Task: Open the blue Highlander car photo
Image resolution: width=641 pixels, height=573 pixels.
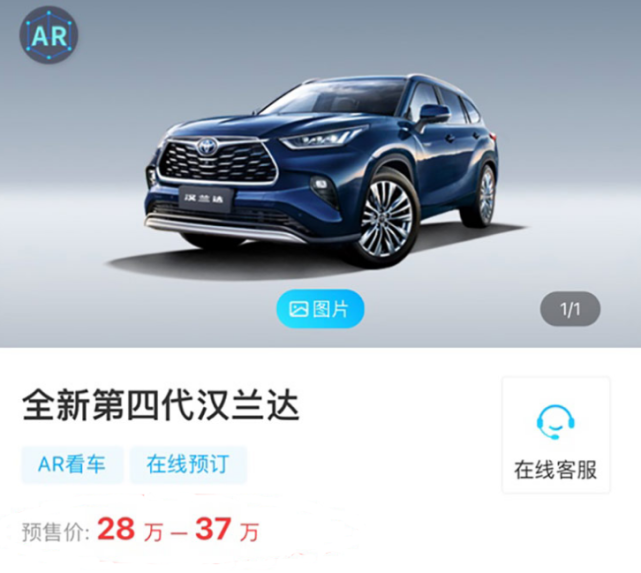Action: [321, 170]
